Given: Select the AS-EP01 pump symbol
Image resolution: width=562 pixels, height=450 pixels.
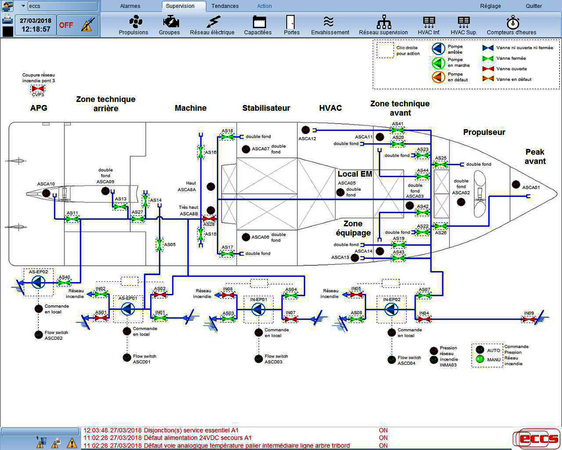Looking at the screenshot, I should [128, 309].
